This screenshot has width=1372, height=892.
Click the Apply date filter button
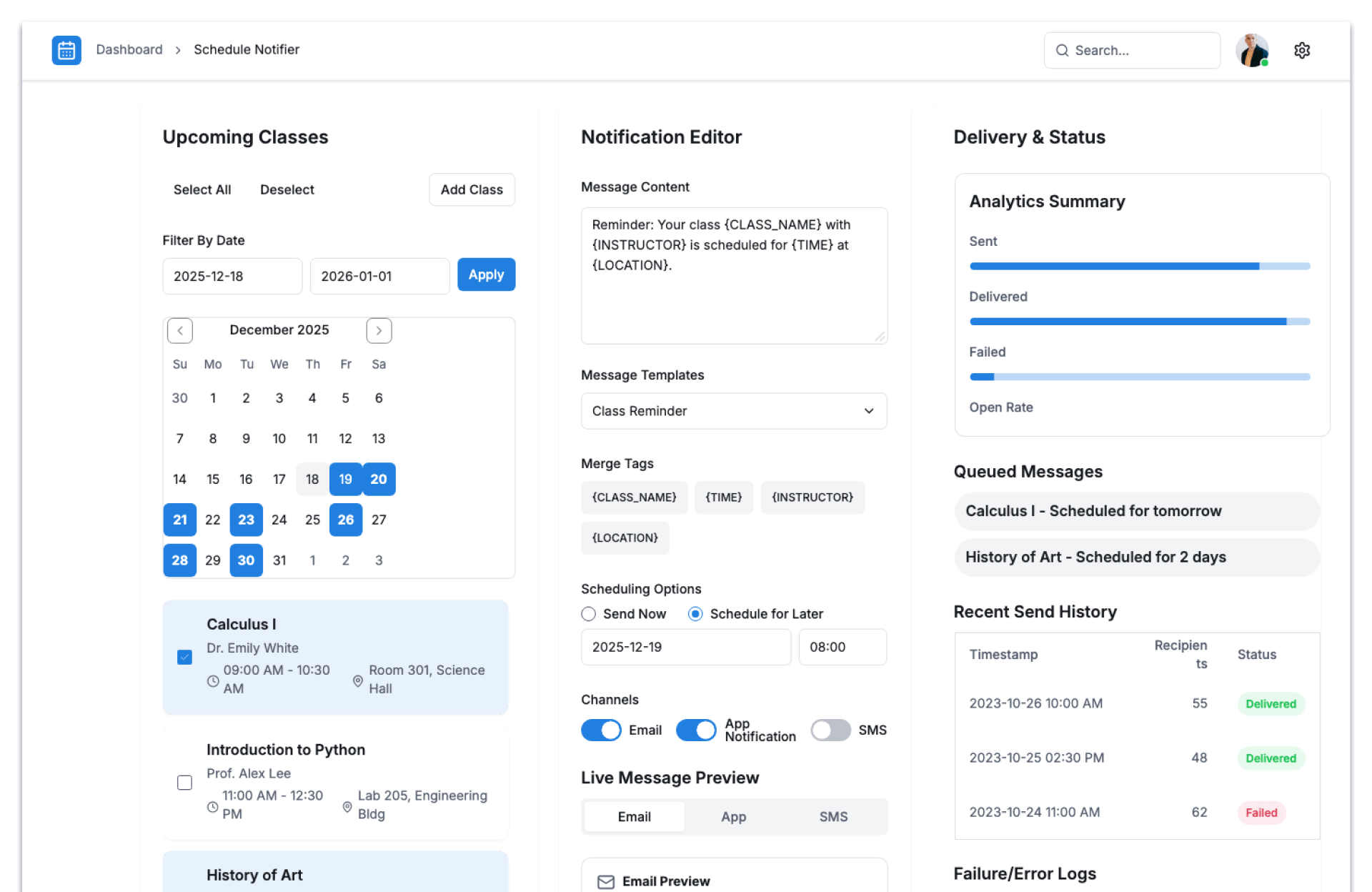(486, 275)
